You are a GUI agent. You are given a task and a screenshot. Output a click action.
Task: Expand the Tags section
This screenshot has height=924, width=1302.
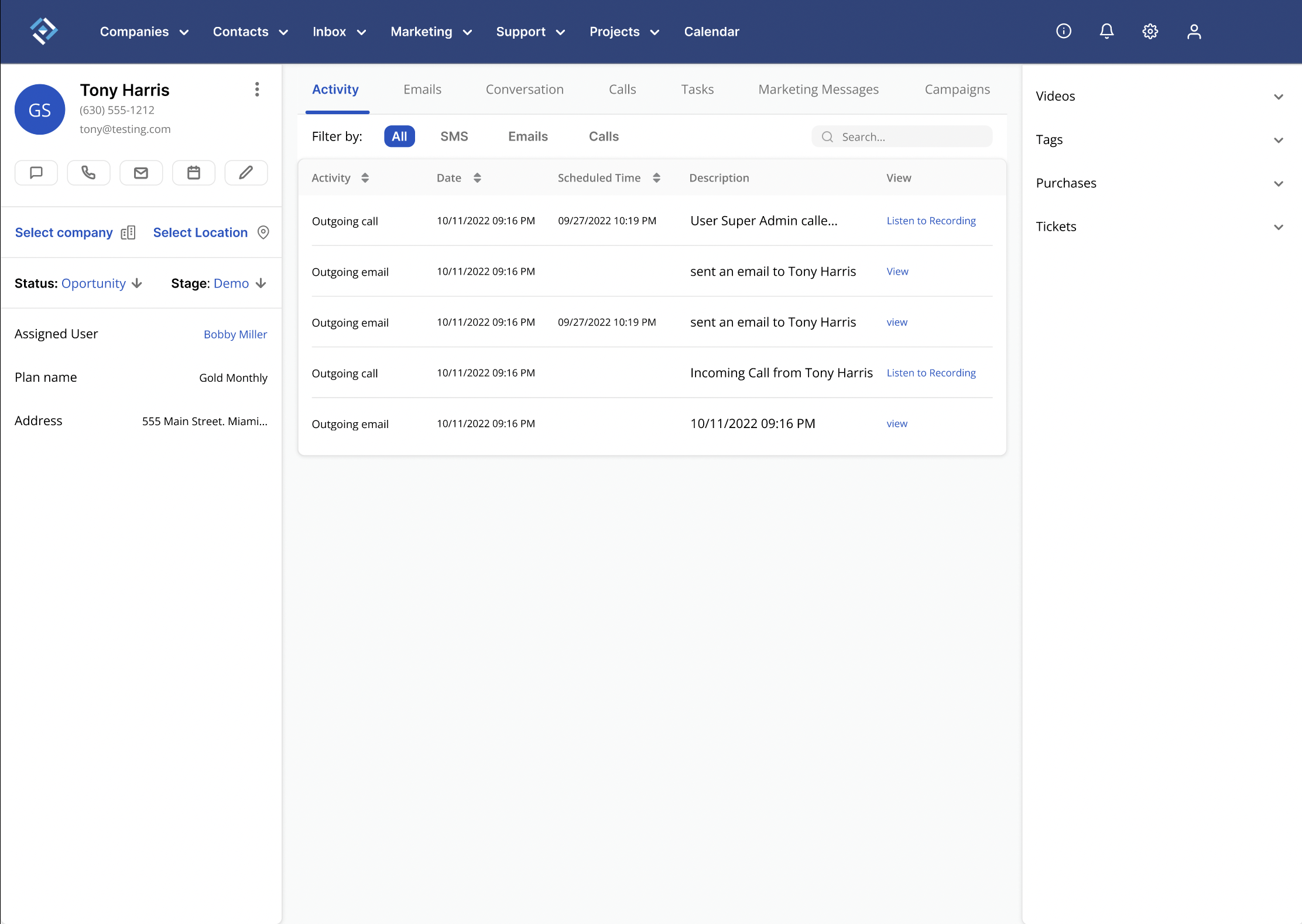point(1159,140)
